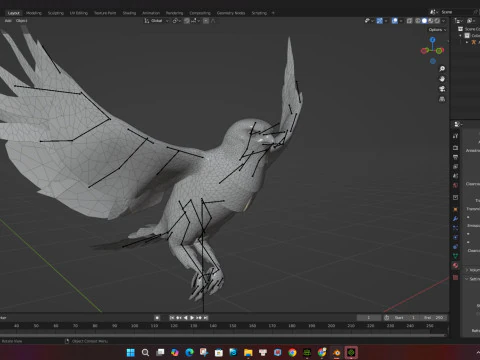The image size is (480, 360).
Task: Open the Texture Paint workspace tab
Action: (105, 13)
